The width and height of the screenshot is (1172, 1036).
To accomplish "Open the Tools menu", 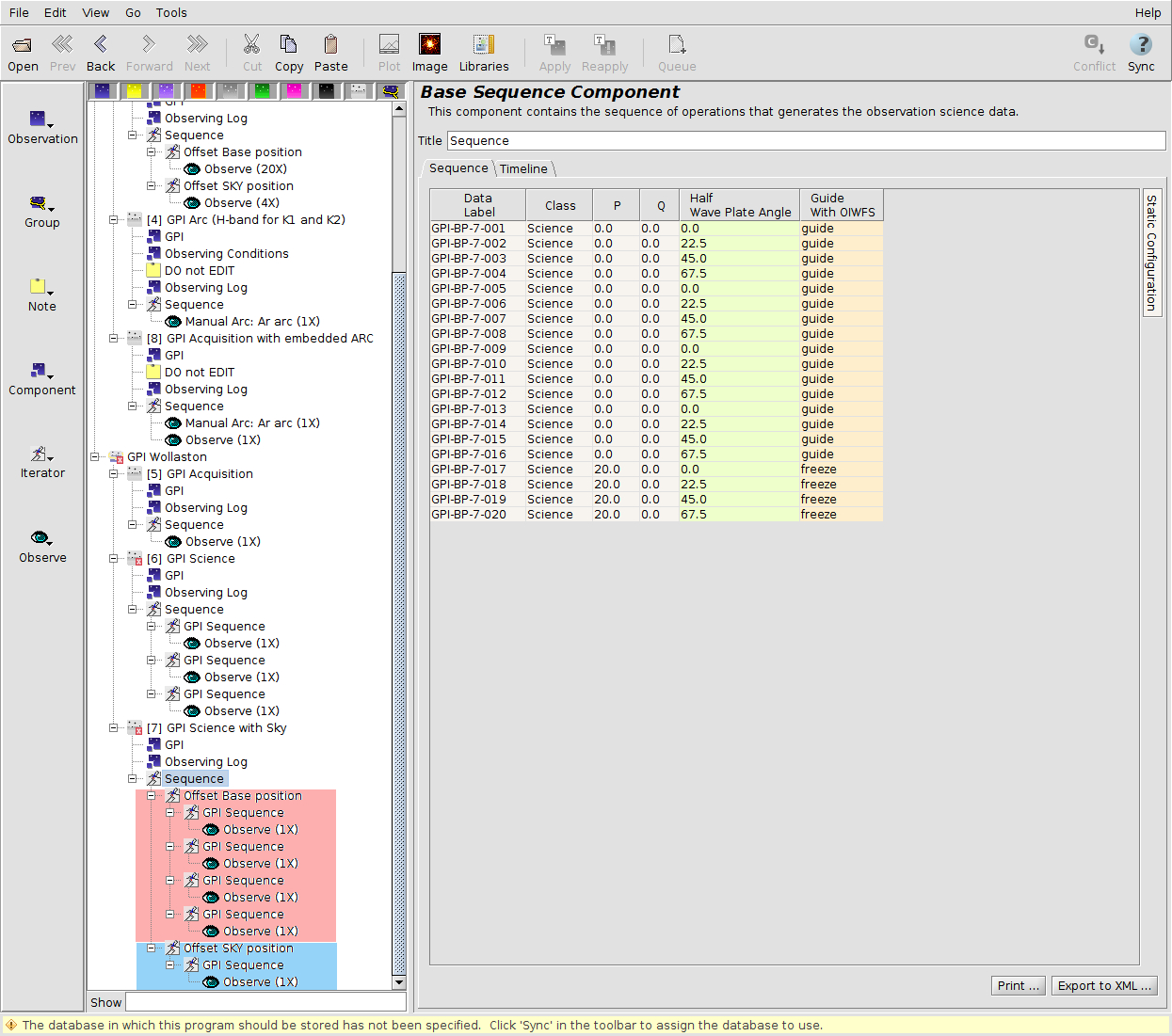I will (x=171, y=13).
